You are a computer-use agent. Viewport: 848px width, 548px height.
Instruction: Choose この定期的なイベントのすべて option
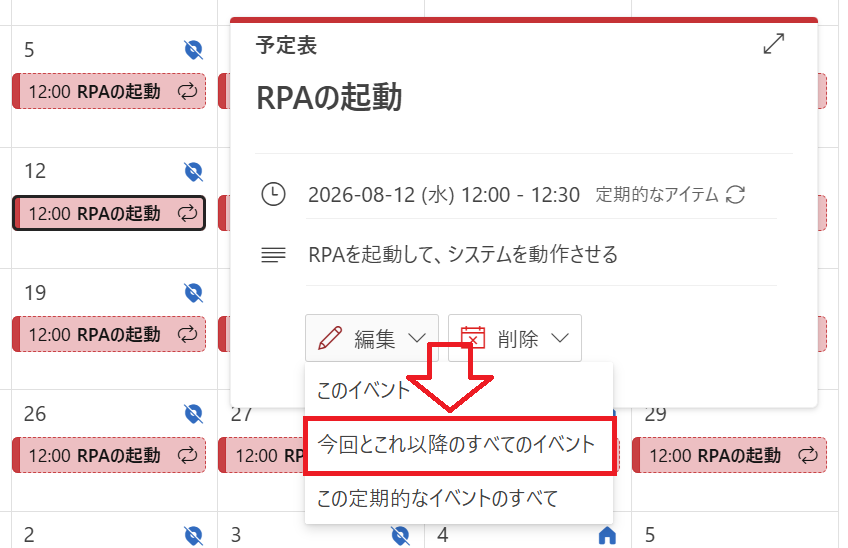pos(437,498)
